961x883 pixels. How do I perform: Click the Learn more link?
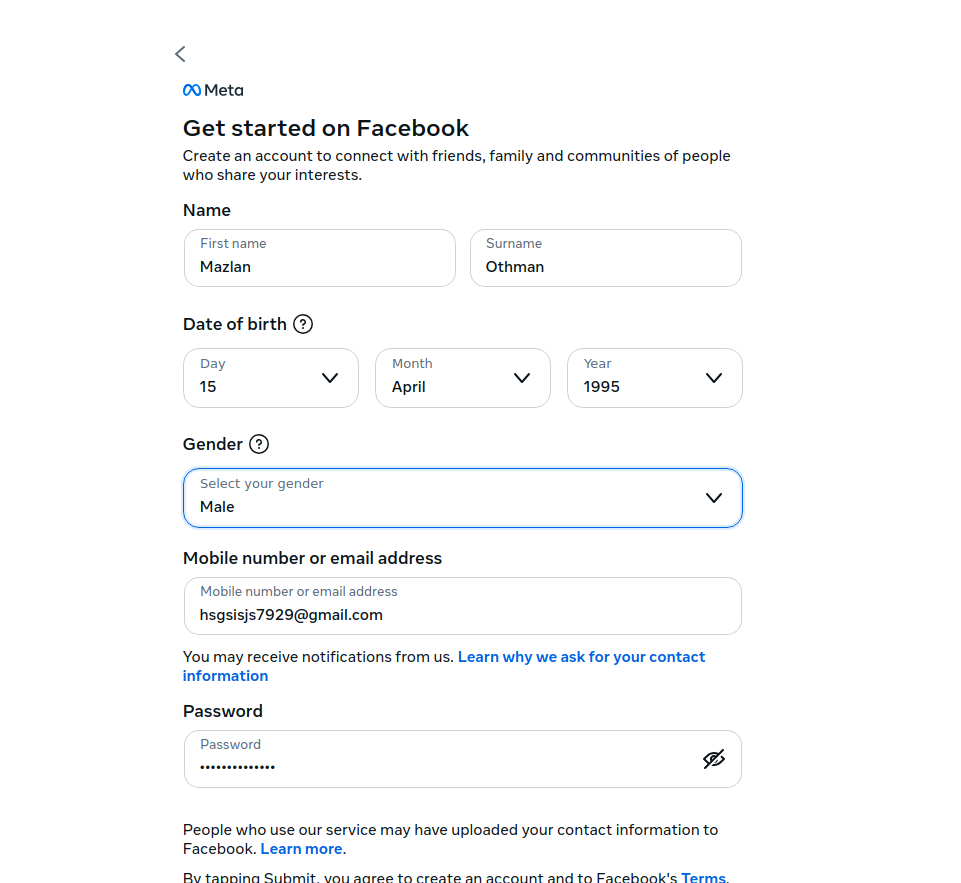click(300, 848)
